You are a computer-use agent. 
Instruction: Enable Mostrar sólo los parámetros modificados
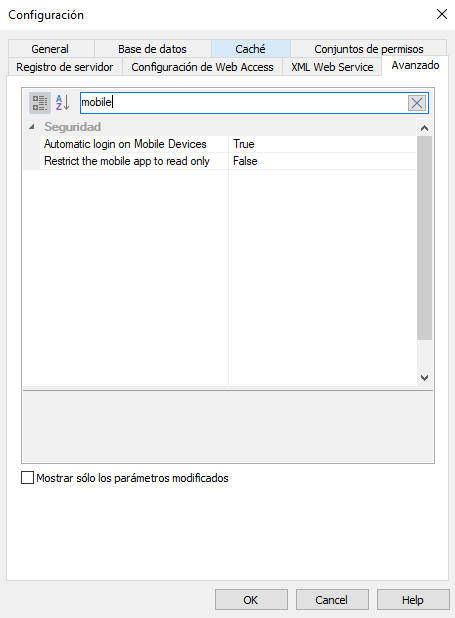click(x=27, y=478)
